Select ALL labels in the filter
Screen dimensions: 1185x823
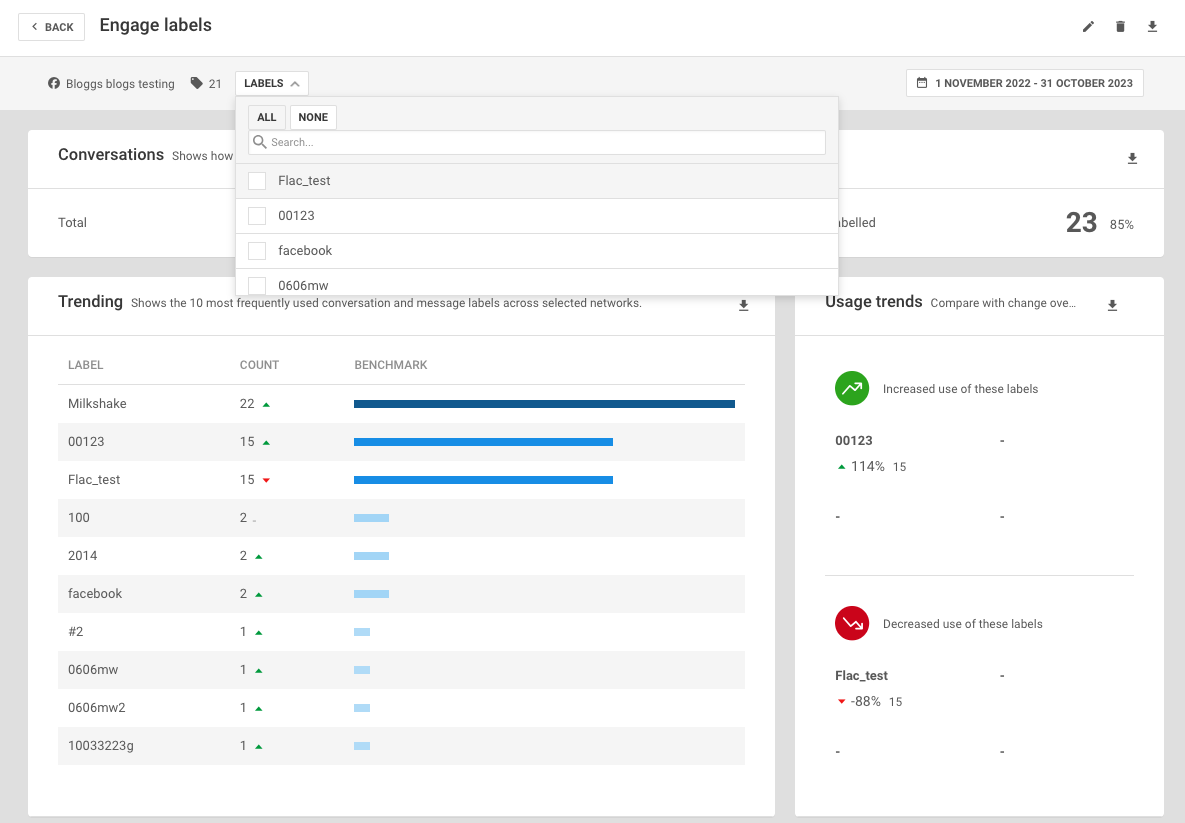266,117
